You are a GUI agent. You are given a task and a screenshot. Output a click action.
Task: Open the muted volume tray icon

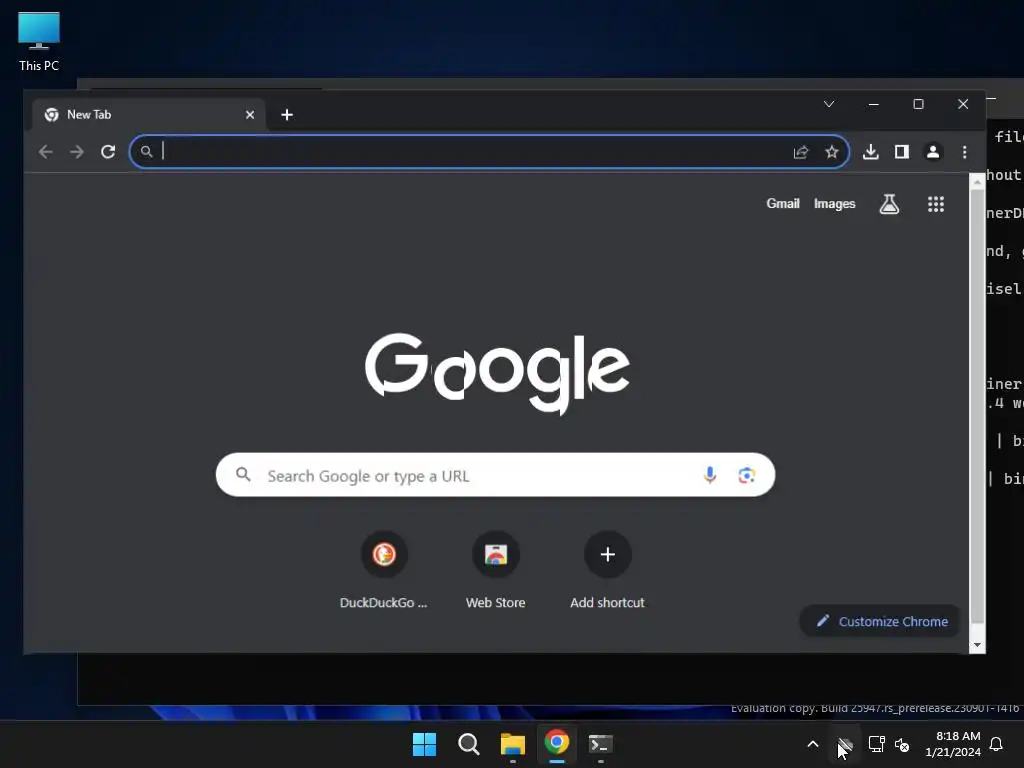pyautogui.click(x=902, y=744)
